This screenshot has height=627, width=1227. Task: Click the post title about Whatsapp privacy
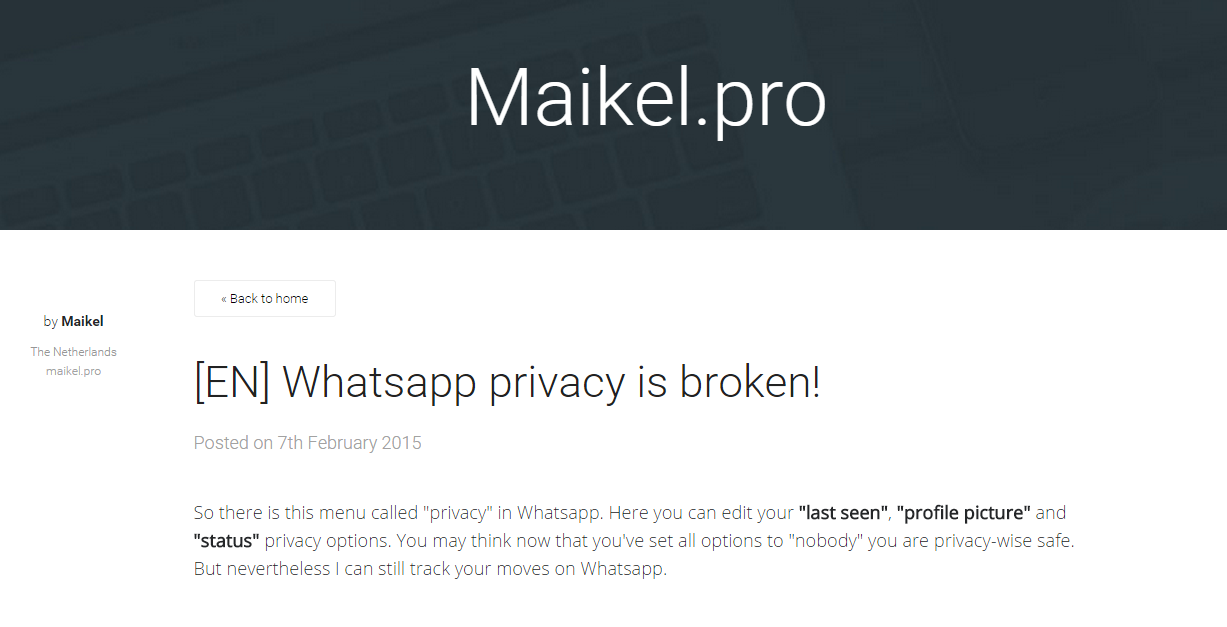(506, 382)
